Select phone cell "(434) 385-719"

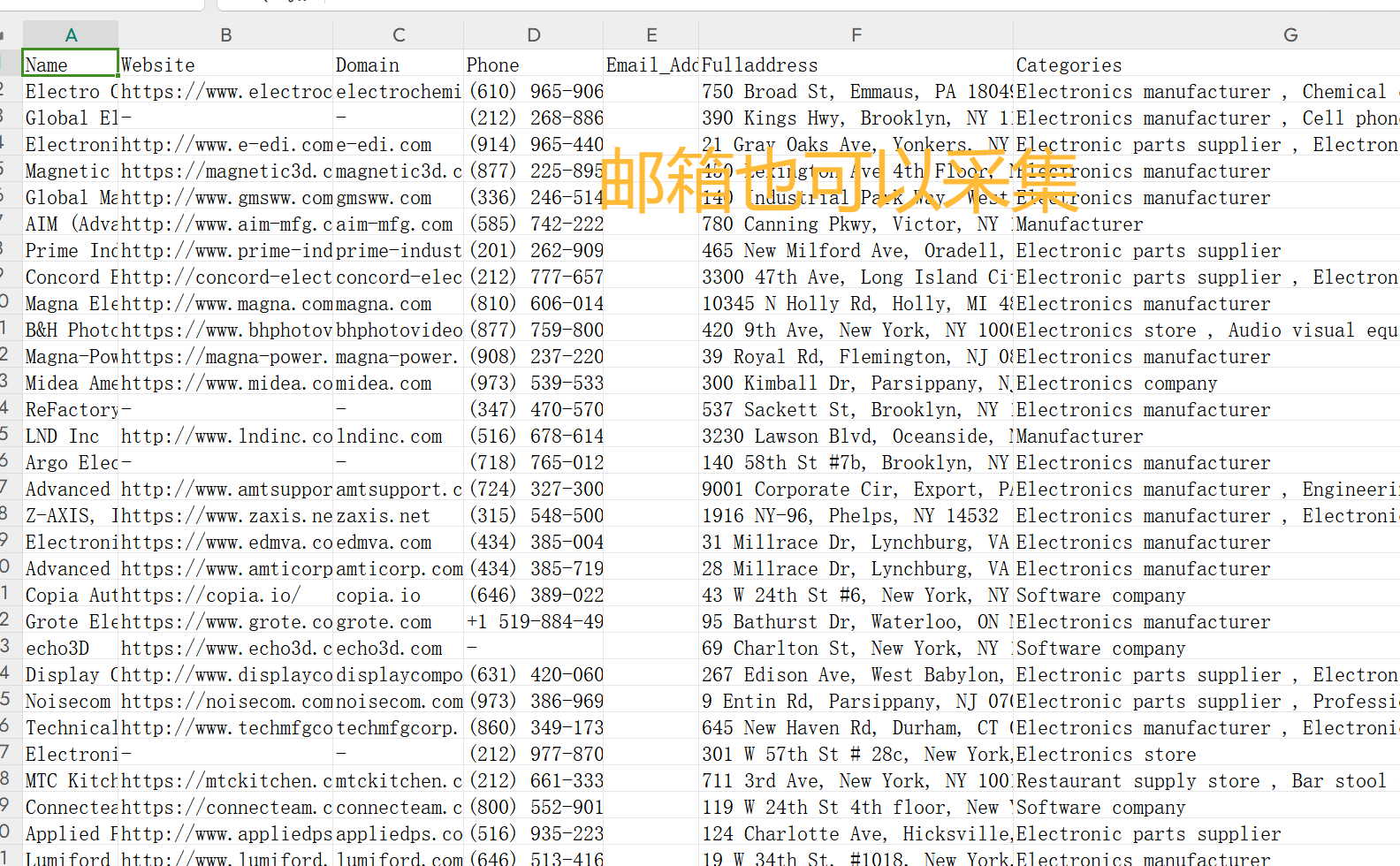[534, 568]
